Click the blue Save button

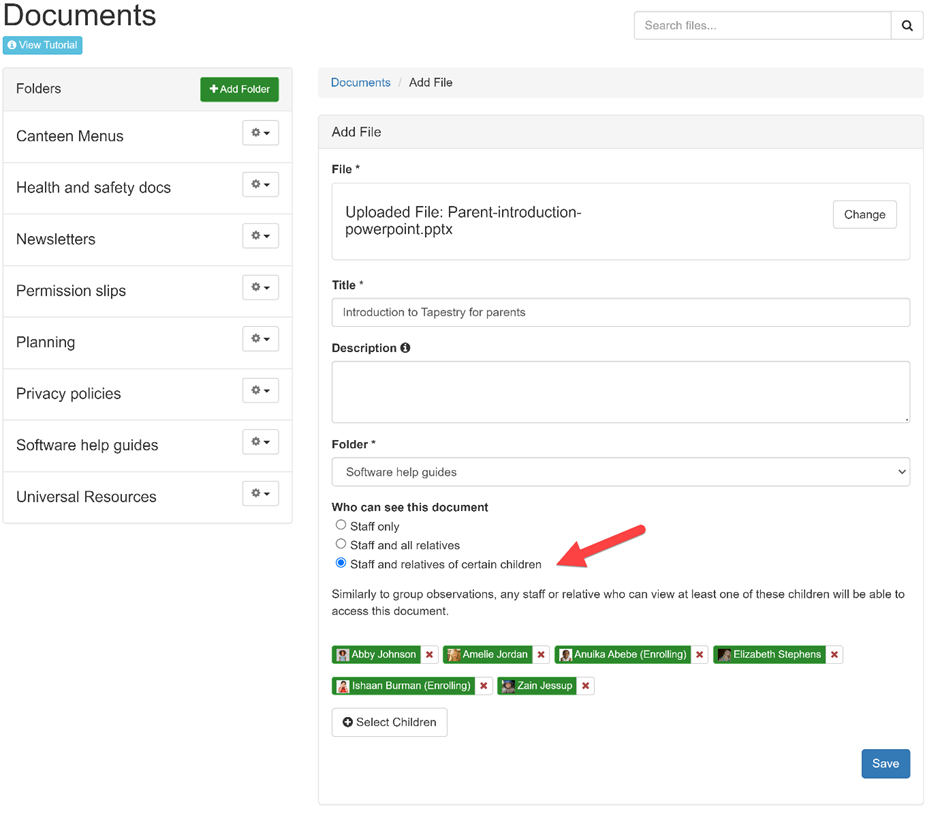coord(885,764)
